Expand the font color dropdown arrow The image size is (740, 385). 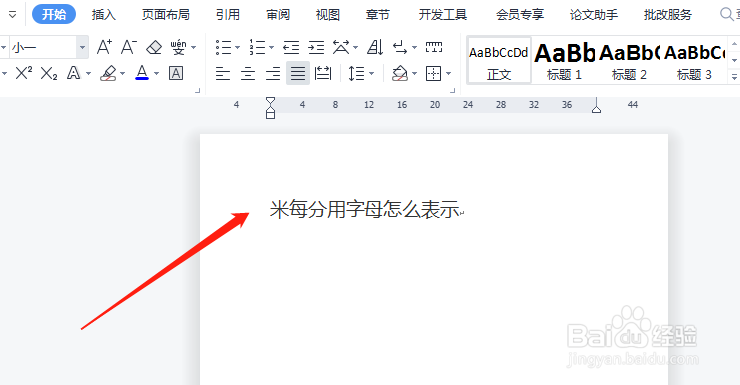[157, 74]
